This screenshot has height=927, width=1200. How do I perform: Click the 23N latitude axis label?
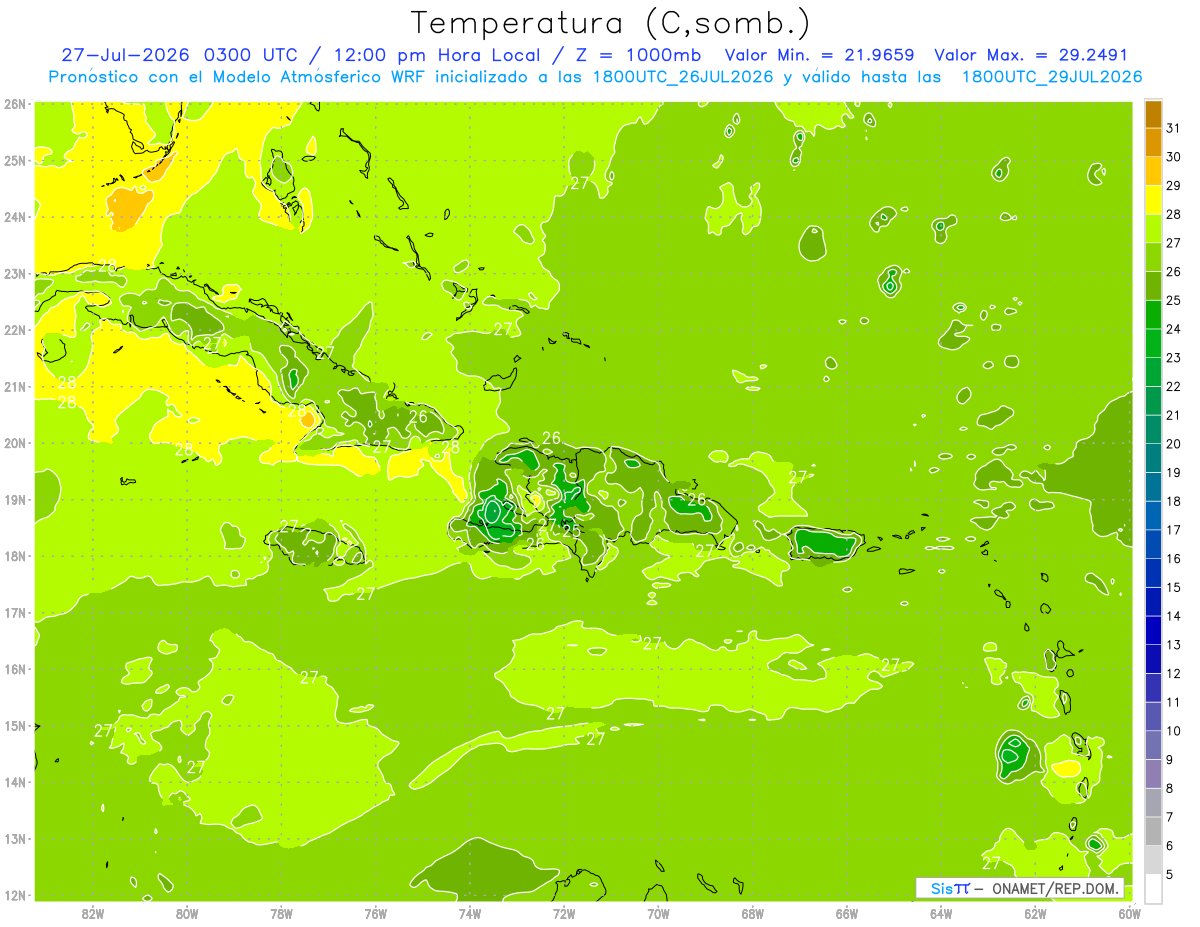(x=14, y=274)
